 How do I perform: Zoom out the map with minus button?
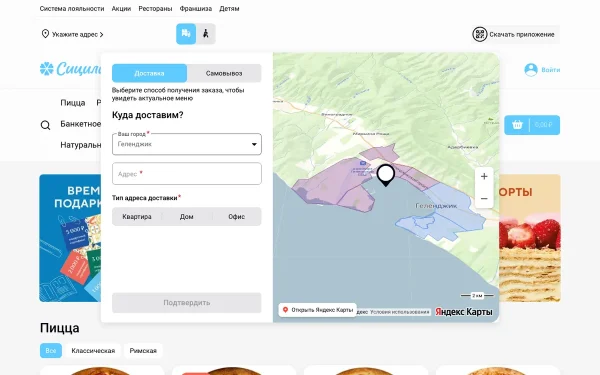pos(484,199)
